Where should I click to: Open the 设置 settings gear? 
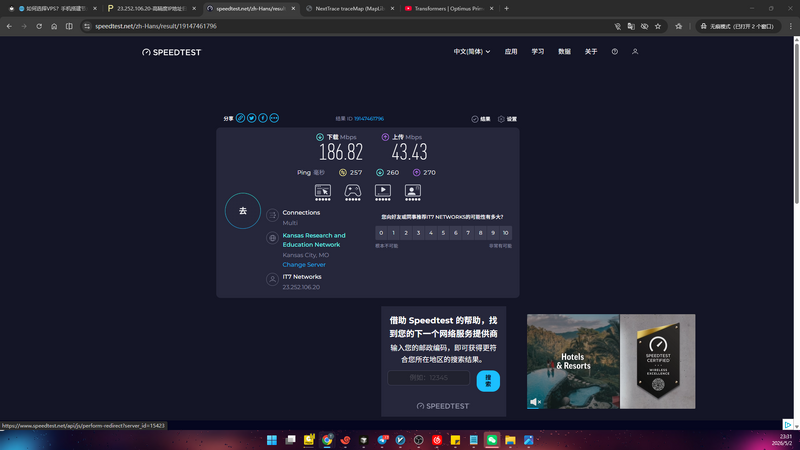coord(507,119)
